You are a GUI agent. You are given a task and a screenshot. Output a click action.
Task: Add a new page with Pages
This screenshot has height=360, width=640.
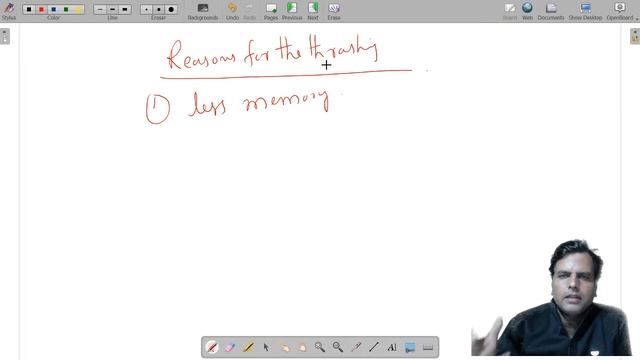click(x=271, y=11)
